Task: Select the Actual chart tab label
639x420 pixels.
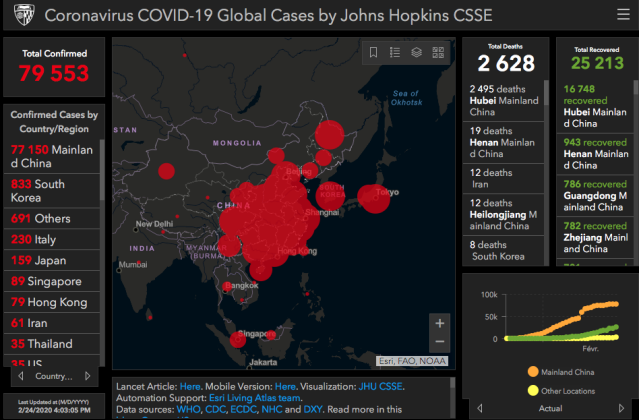Action: [x=550, y=408]
